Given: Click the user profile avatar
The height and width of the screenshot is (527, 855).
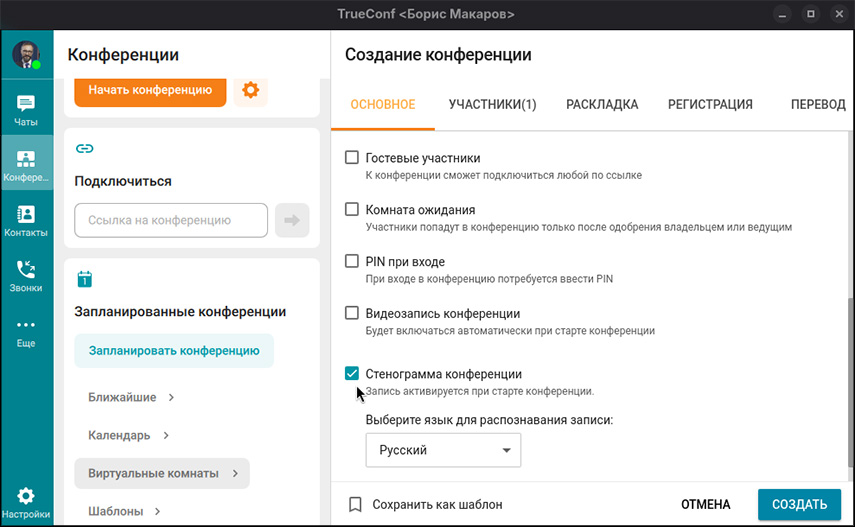Looking at the screenshot, I should 26,55.
